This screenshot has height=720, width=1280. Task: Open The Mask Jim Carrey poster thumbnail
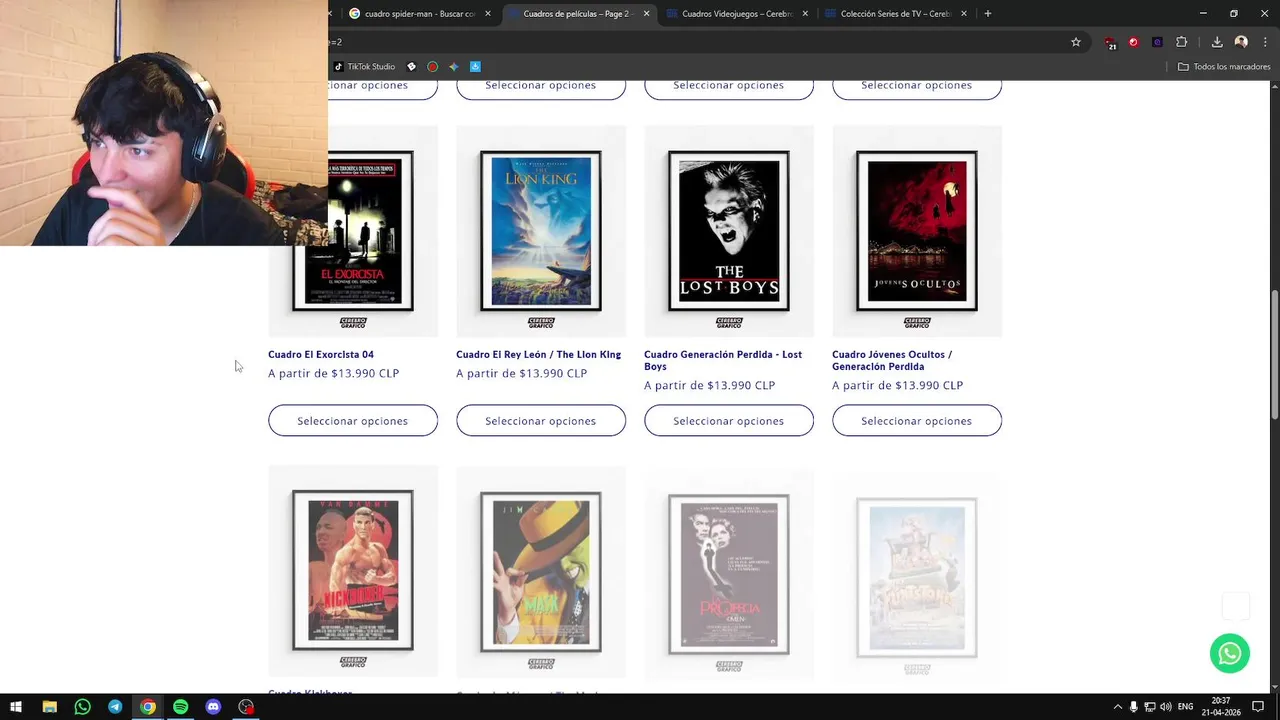(541, 571)
